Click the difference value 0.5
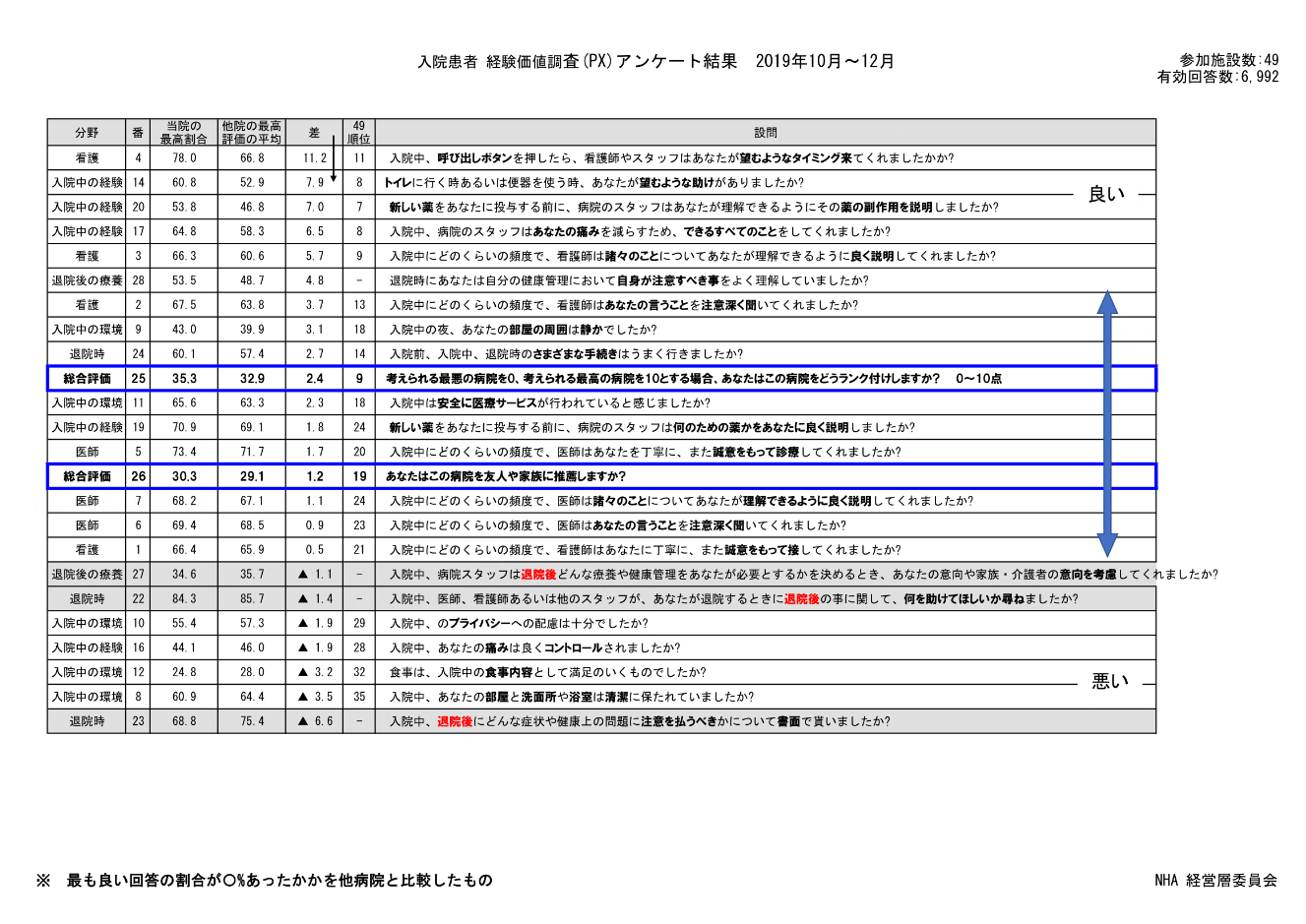The width and height of the screenshot is (1306, 924). point(315,550)
